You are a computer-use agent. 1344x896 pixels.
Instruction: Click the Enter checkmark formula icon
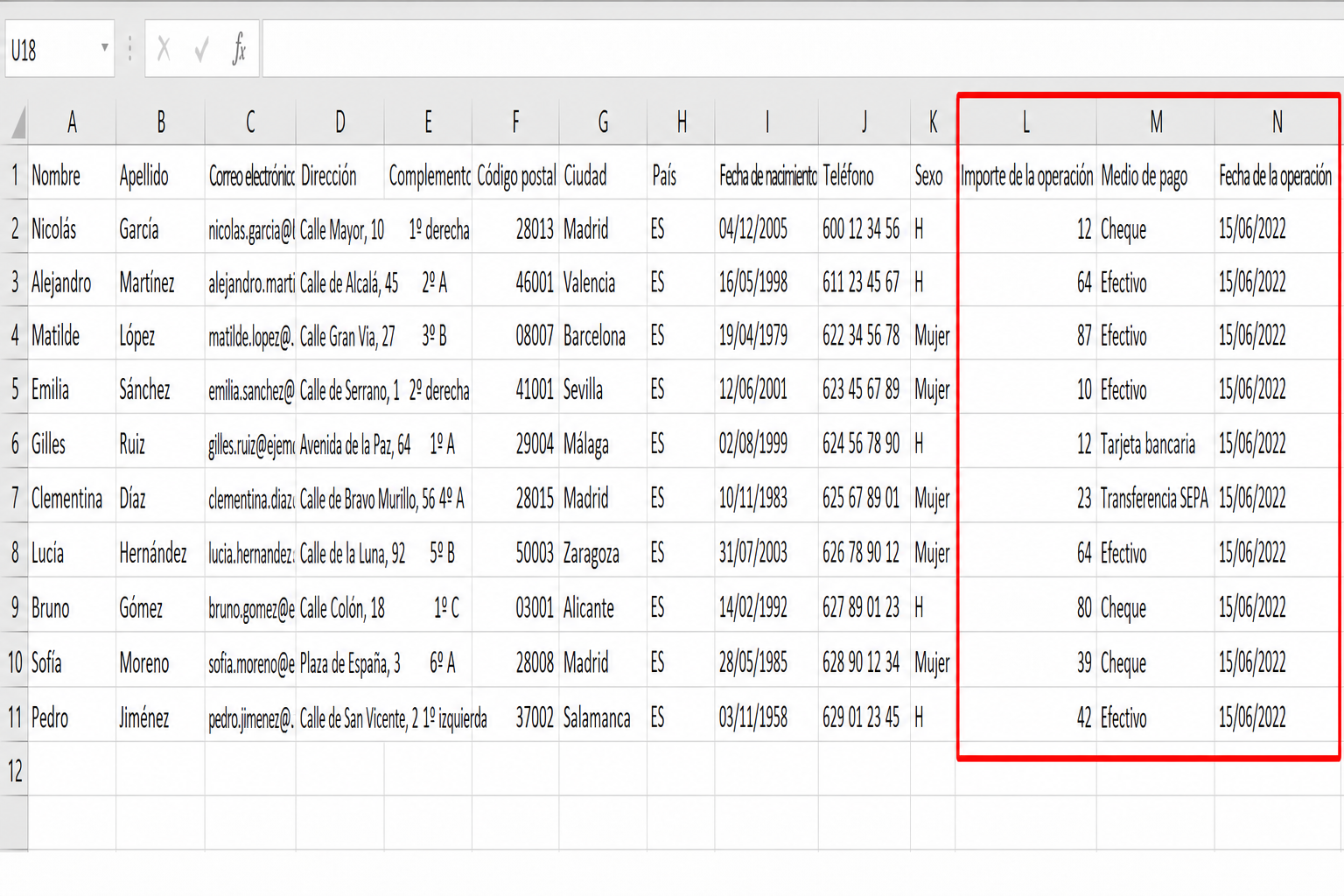pos(201,49)
